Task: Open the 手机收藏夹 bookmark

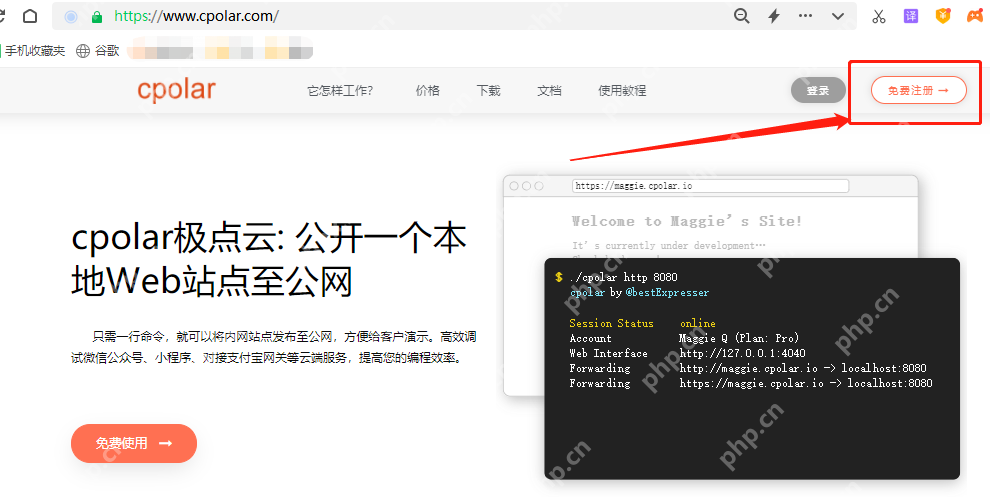Action: (33, 51)
